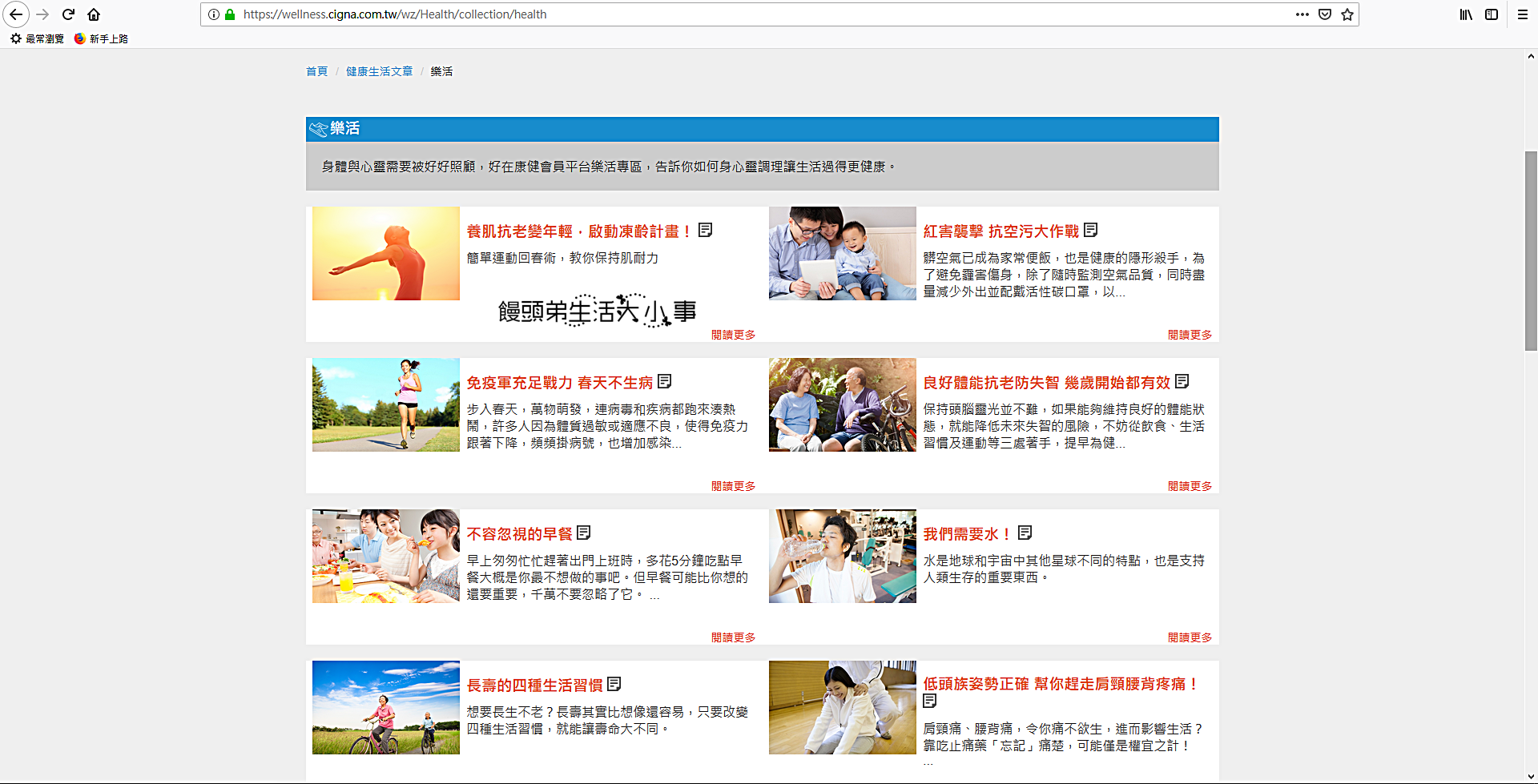Click 閱讀更多 for 良好體能抗老防失智 article
The width and height of the screenshot is (1538, 784).
click(x=1190, y=486)
